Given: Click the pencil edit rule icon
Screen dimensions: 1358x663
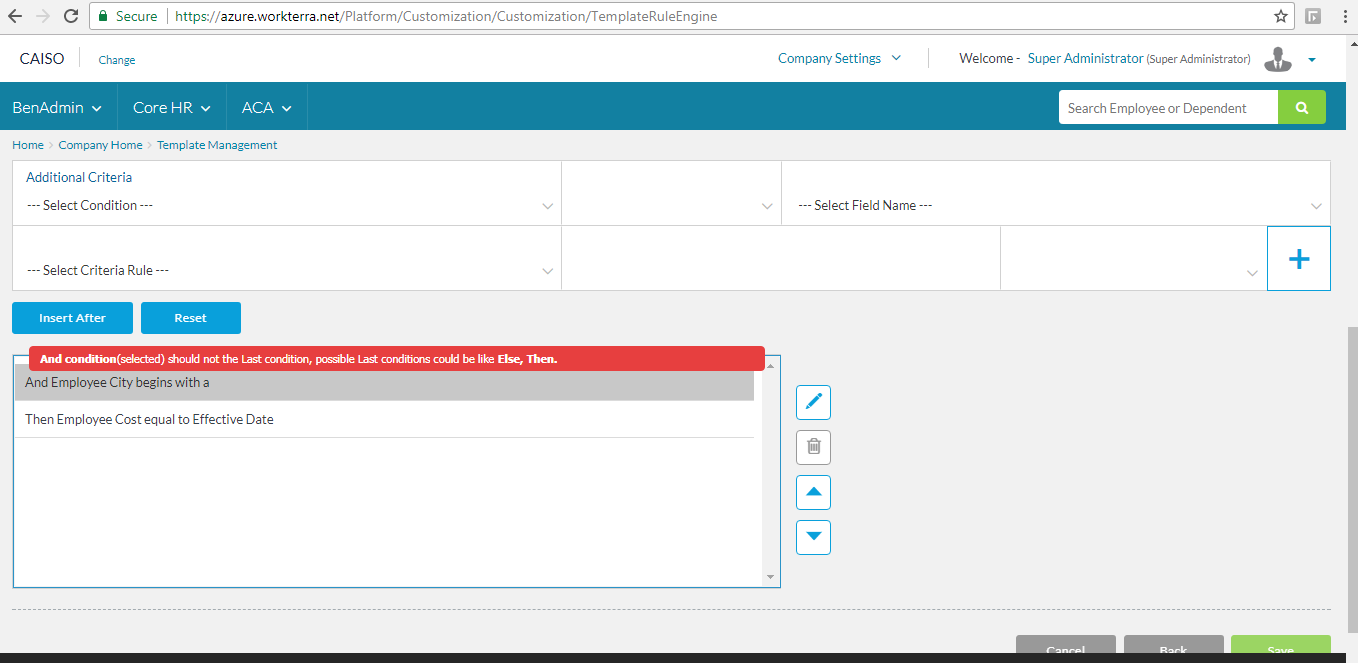Looking at the screenshot, I should click(x=813, y=402).
